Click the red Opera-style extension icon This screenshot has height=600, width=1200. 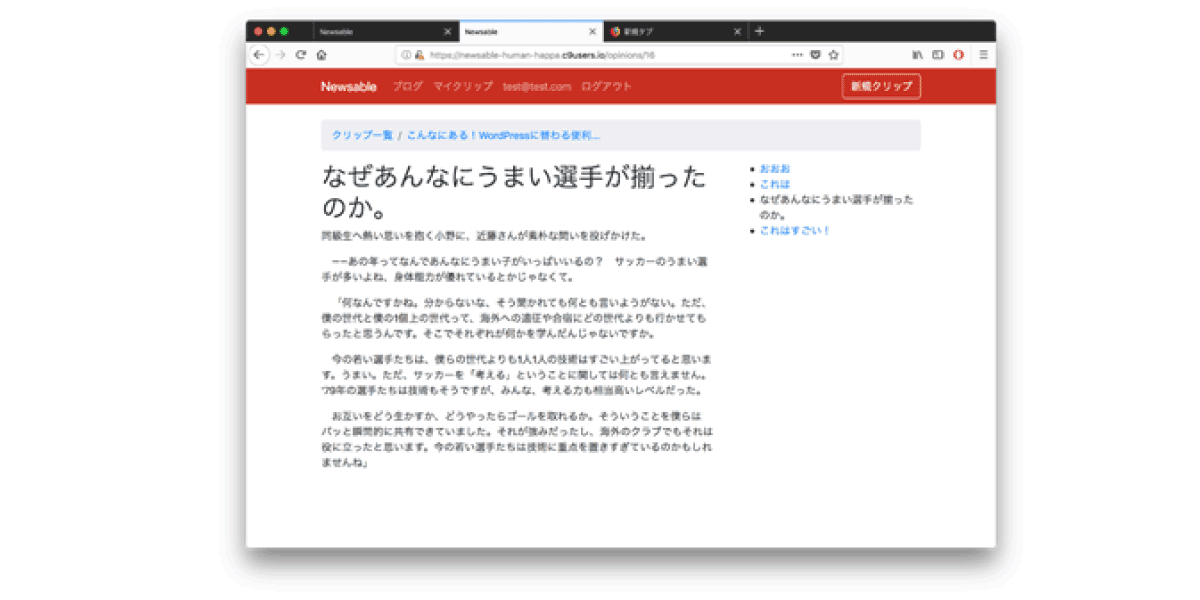(958, 55)
